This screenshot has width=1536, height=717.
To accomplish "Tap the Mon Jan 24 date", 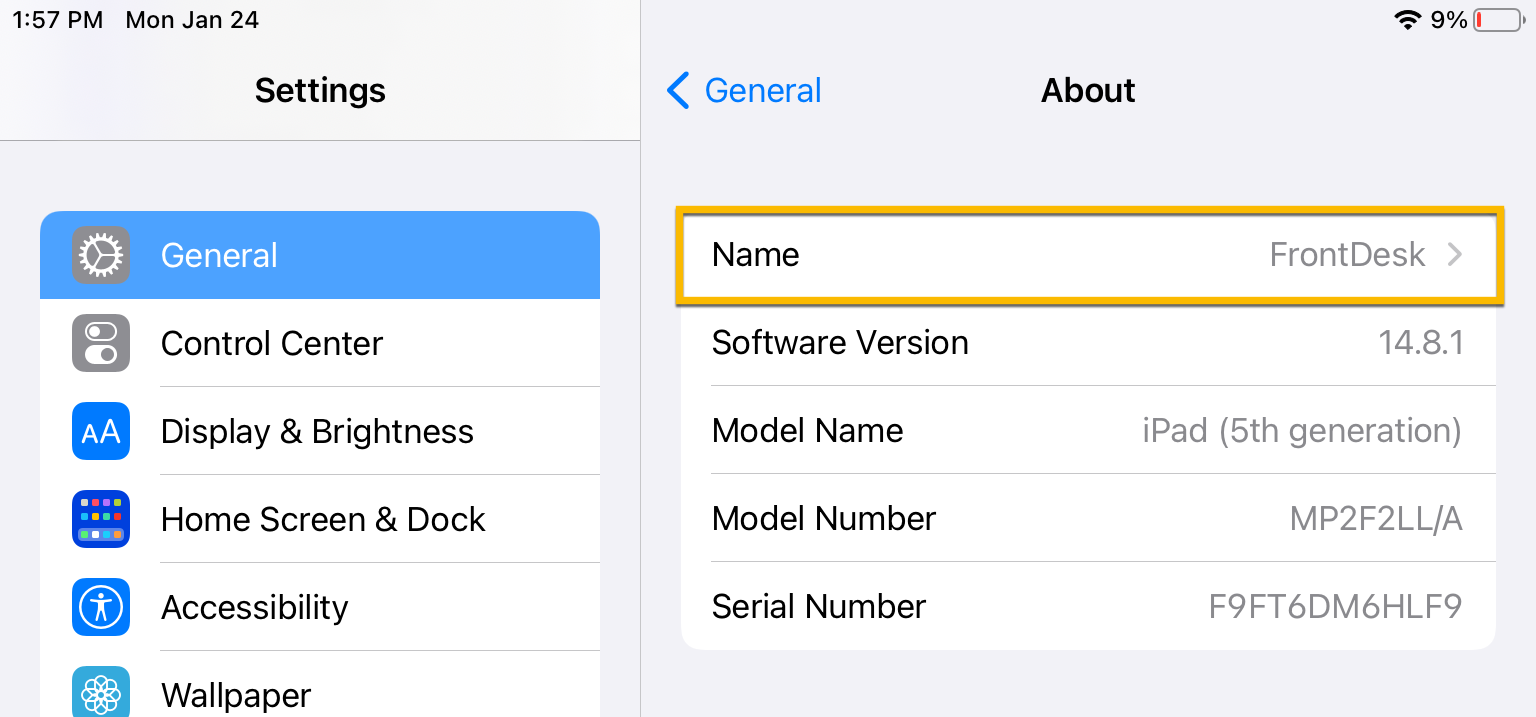I will [192, 20].
